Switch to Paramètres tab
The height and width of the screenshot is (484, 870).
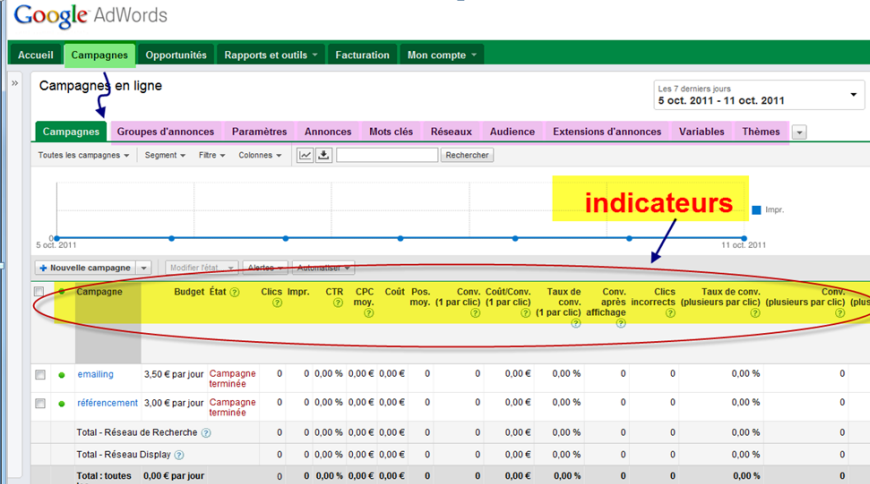pos(259,132)
